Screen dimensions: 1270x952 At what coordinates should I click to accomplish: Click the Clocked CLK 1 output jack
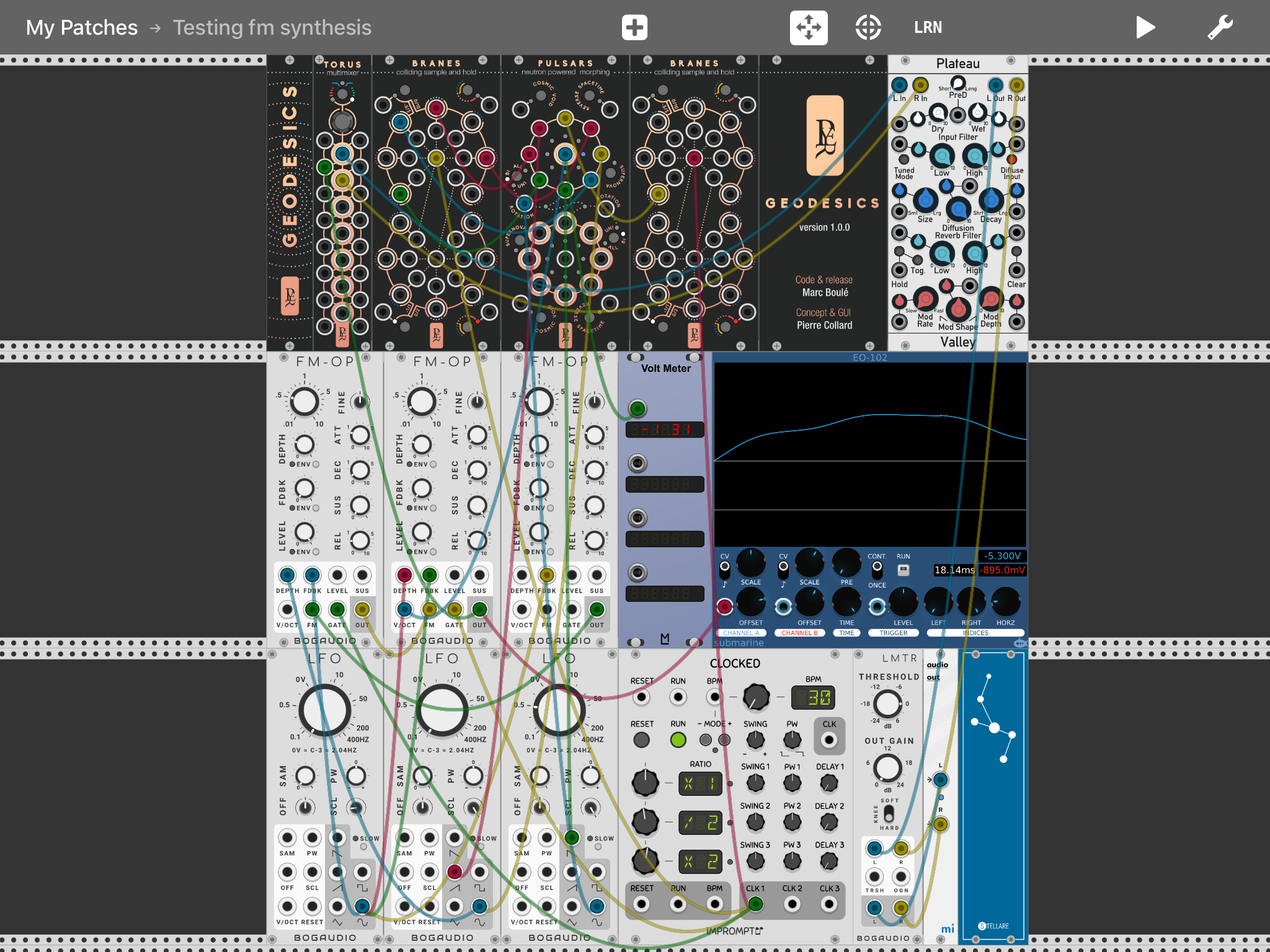pos(755,904)
